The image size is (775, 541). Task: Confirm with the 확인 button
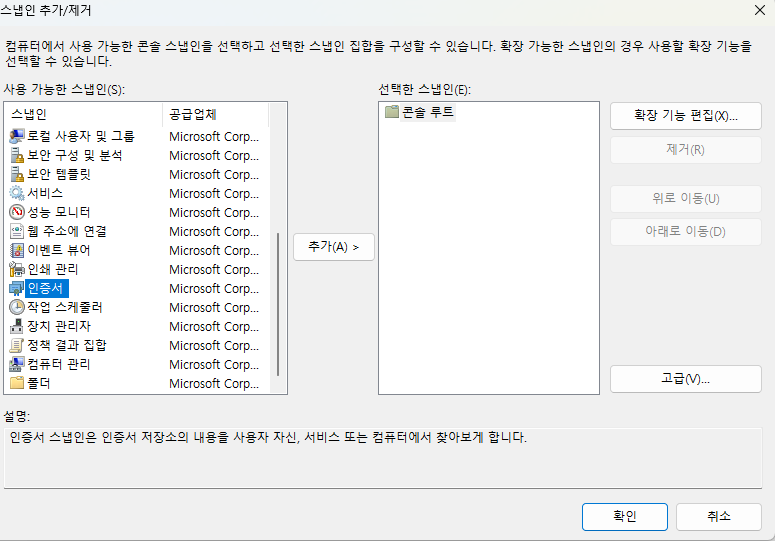[625, 517]
